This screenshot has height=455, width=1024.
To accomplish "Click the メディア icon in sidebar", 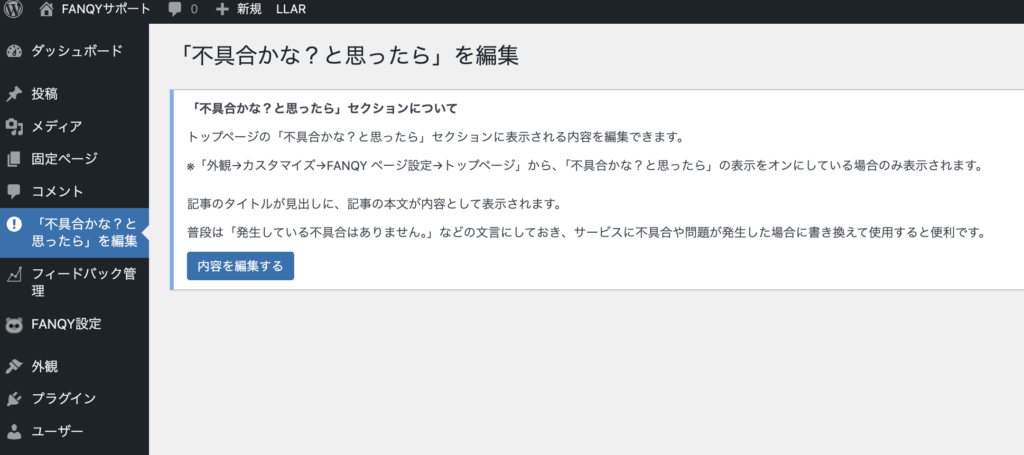I will (x=14, y=126).
